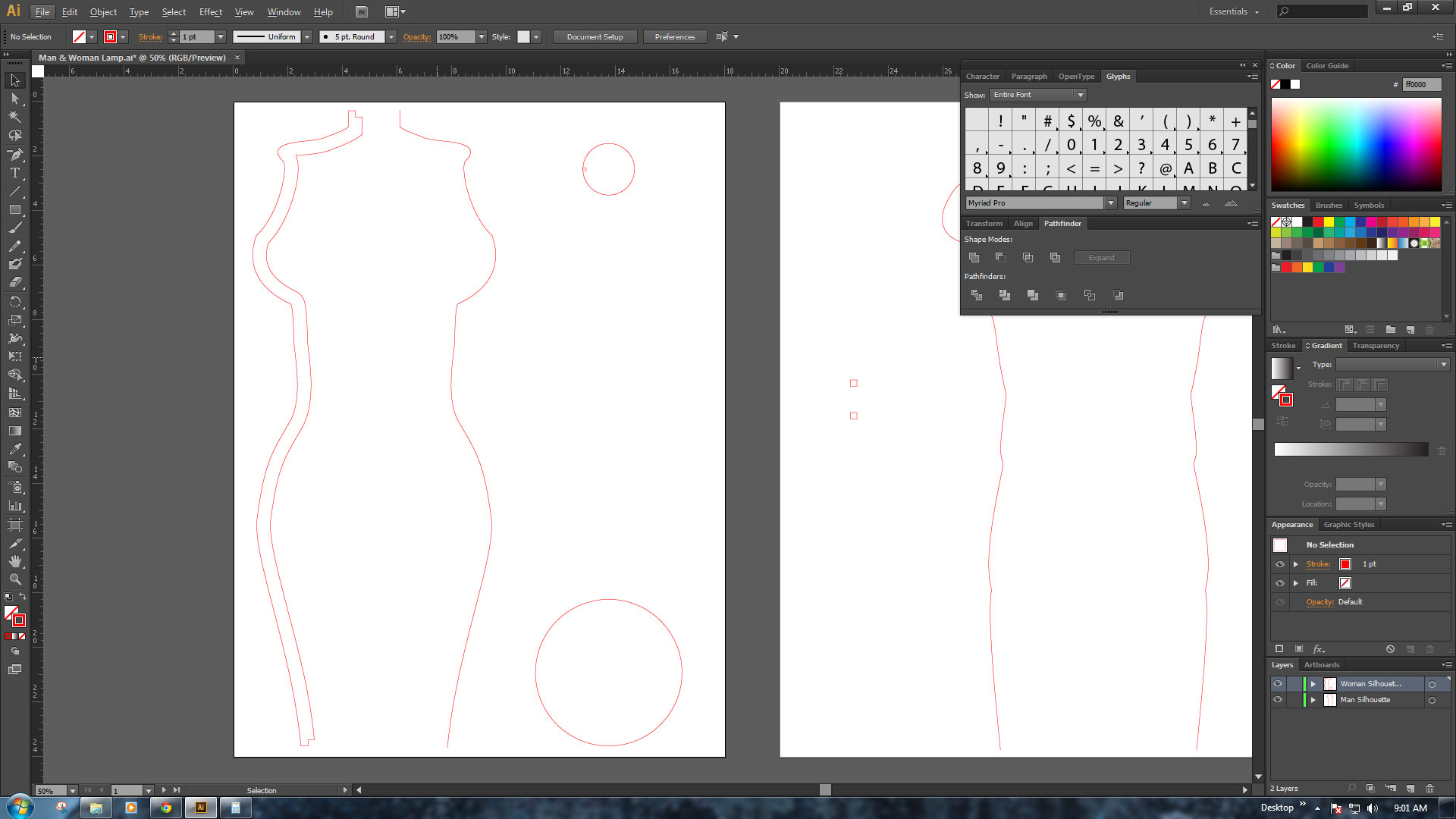Switch to the Brushes tab
The image size is (1456, 819).
coord(1329,206)
